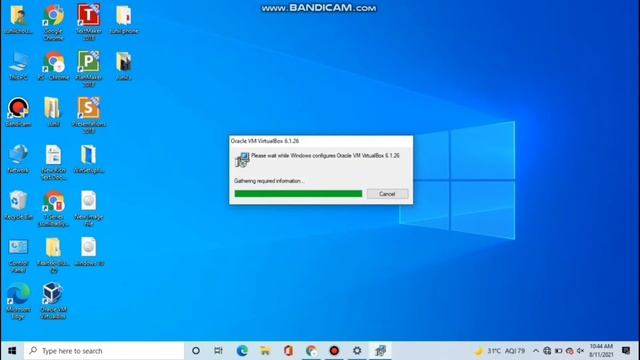The image size is (640, 360).
Task: Open the network icon in the system tray
Action: (x=547, y=351)
